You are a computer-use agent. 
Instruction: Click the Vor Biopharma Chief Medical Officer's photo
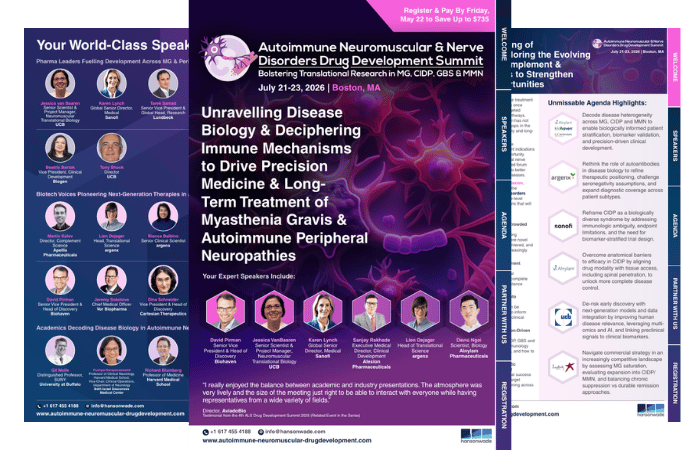click(x=112, y=280)
